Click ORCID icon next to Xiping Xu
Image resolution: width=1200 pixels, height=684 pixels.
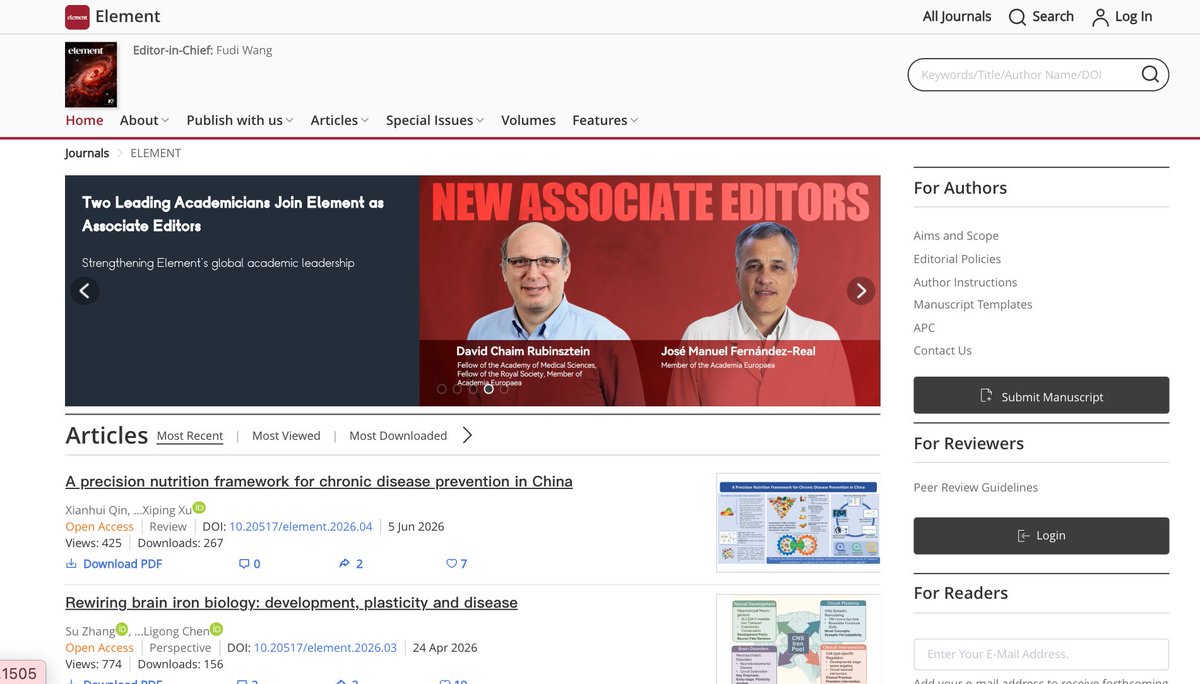(199, 507)
